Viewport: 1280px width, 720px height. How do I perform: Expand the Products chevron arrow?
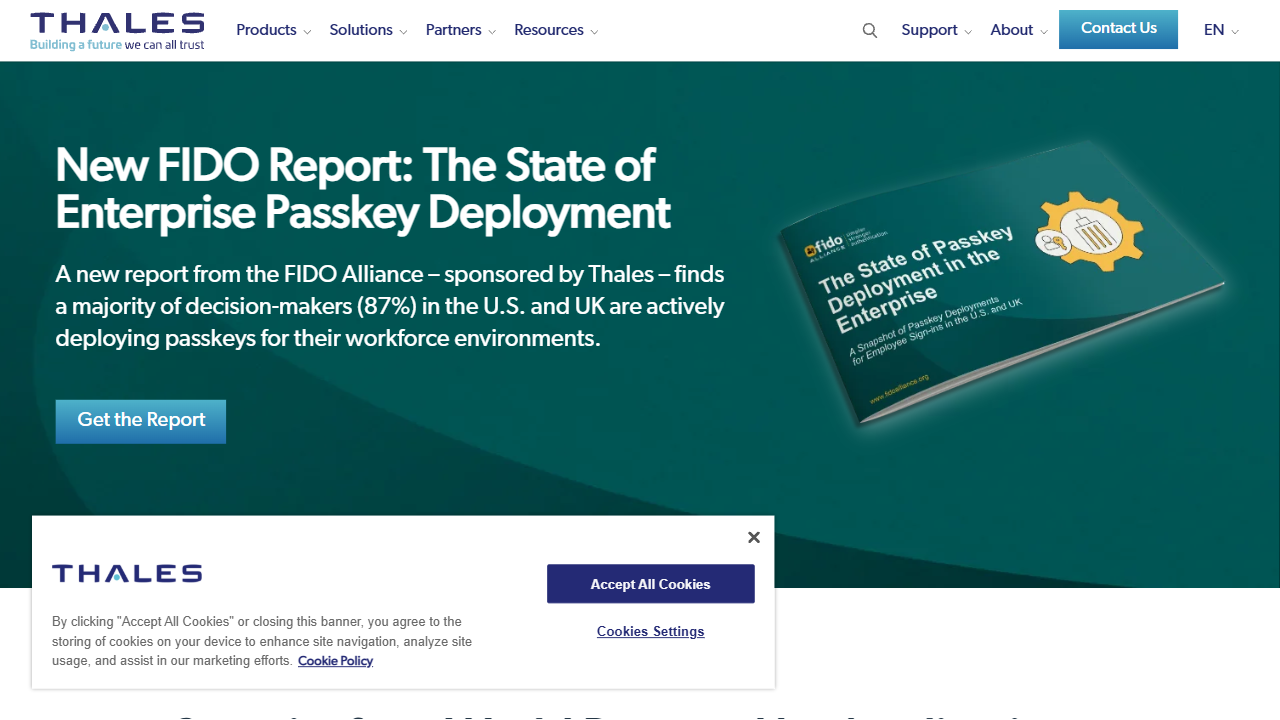307,32
